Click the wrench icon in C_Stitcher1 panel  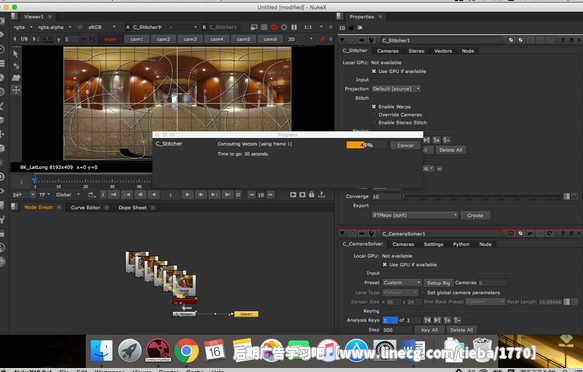coord(371,40)
